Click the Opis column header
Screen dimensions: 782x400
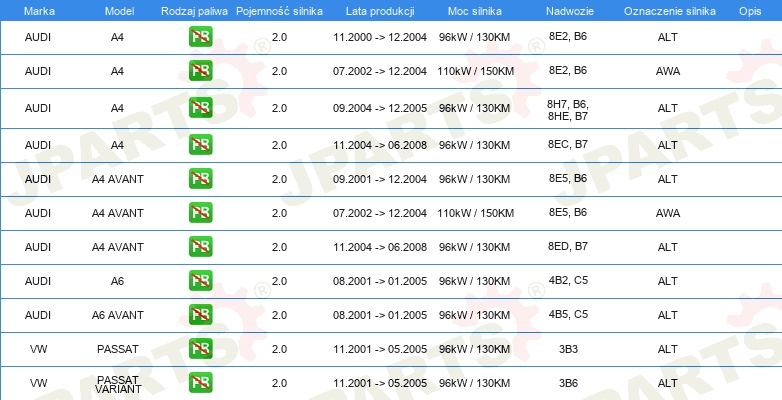point(751,11)
